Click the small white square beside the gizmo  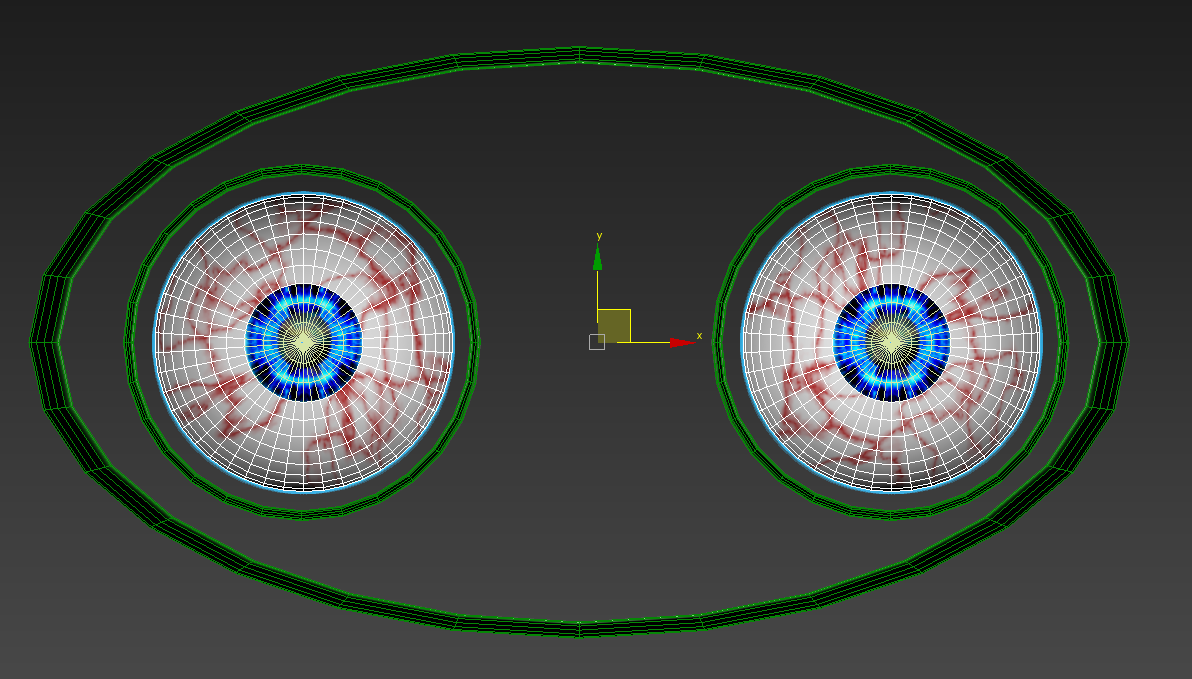click(597, 343)
